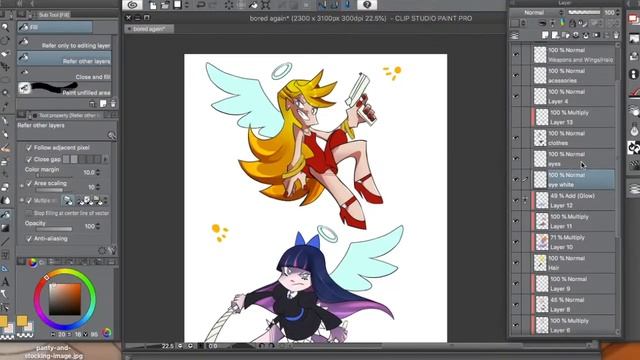This screenshot has width=640, height=360.
Task: Open the layer blending mode dropdown
Action: coord(536,13)
